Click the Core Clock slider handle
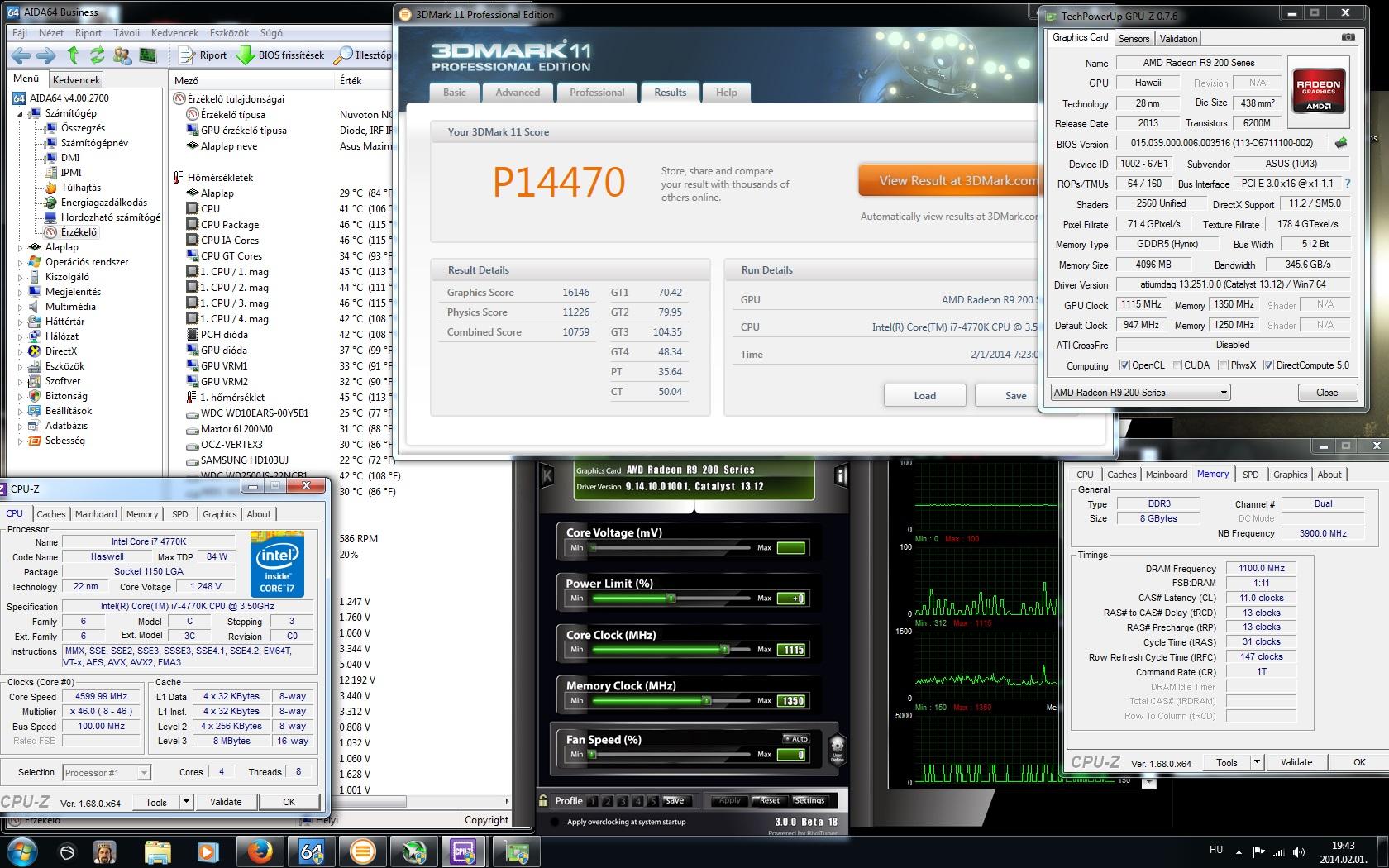 725,650
